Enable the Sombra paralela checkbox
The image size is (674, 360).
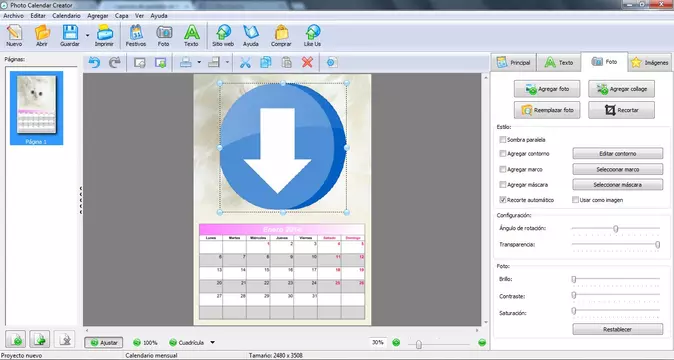coord(502,140)
